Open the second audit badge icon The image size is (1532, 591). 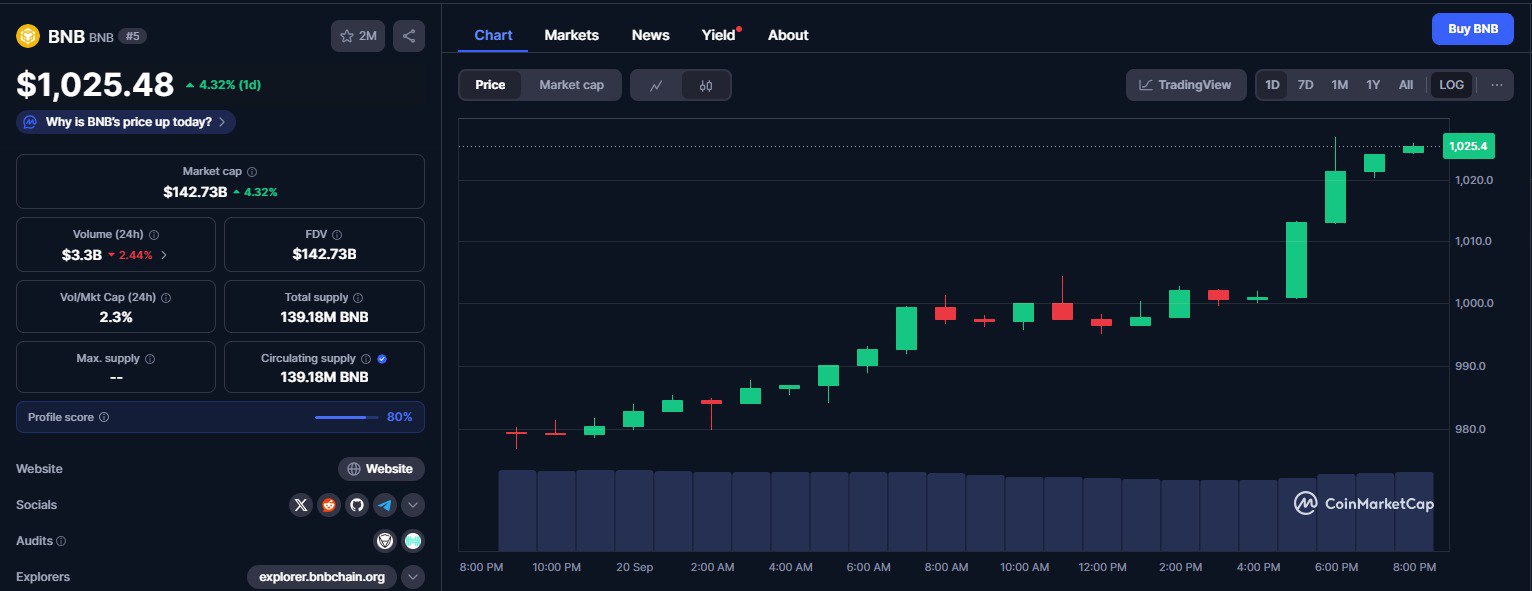[413, 541]
